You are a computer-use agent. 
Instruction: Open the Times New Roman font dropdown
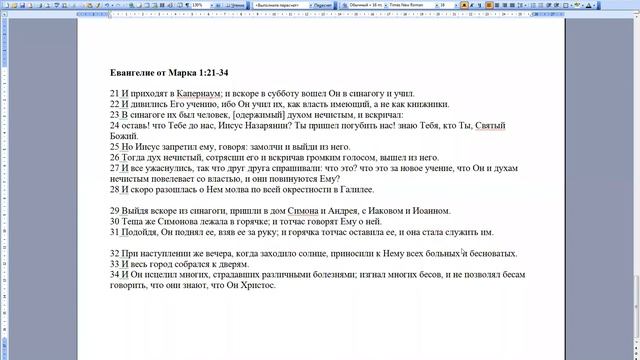point(437,5)
